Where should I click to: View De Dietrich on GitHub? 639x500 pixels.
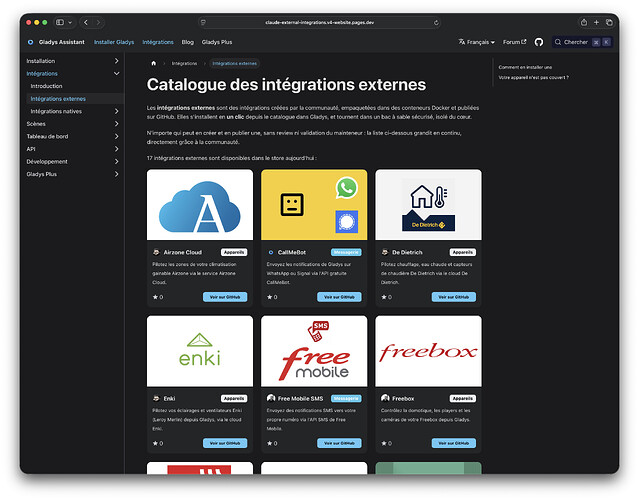(x=454, y=297)
